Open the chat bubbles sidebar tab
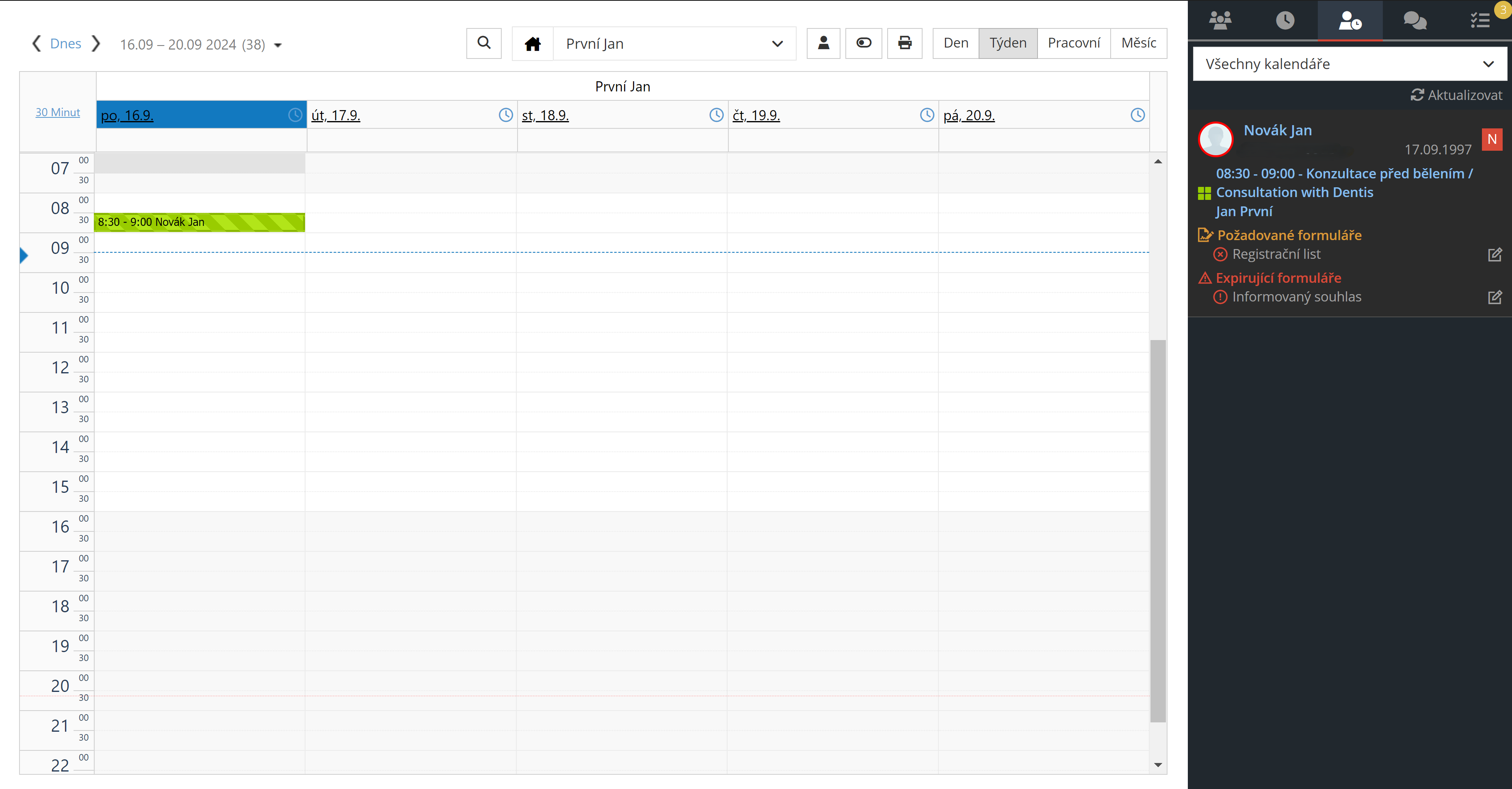The image size is (1512, 789). pyautogui.click(x=1415, y=21)
